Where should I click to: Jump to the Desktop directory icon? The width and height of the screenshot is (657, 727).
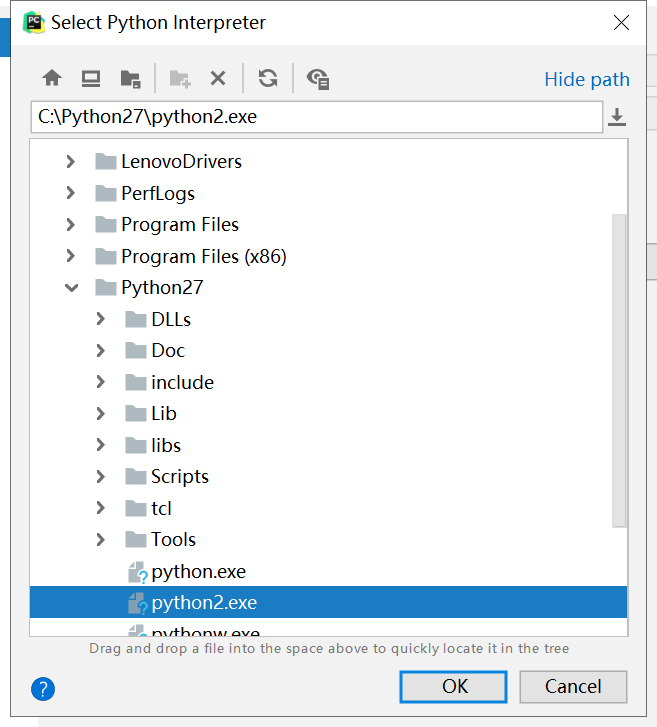tap(91, 78)
